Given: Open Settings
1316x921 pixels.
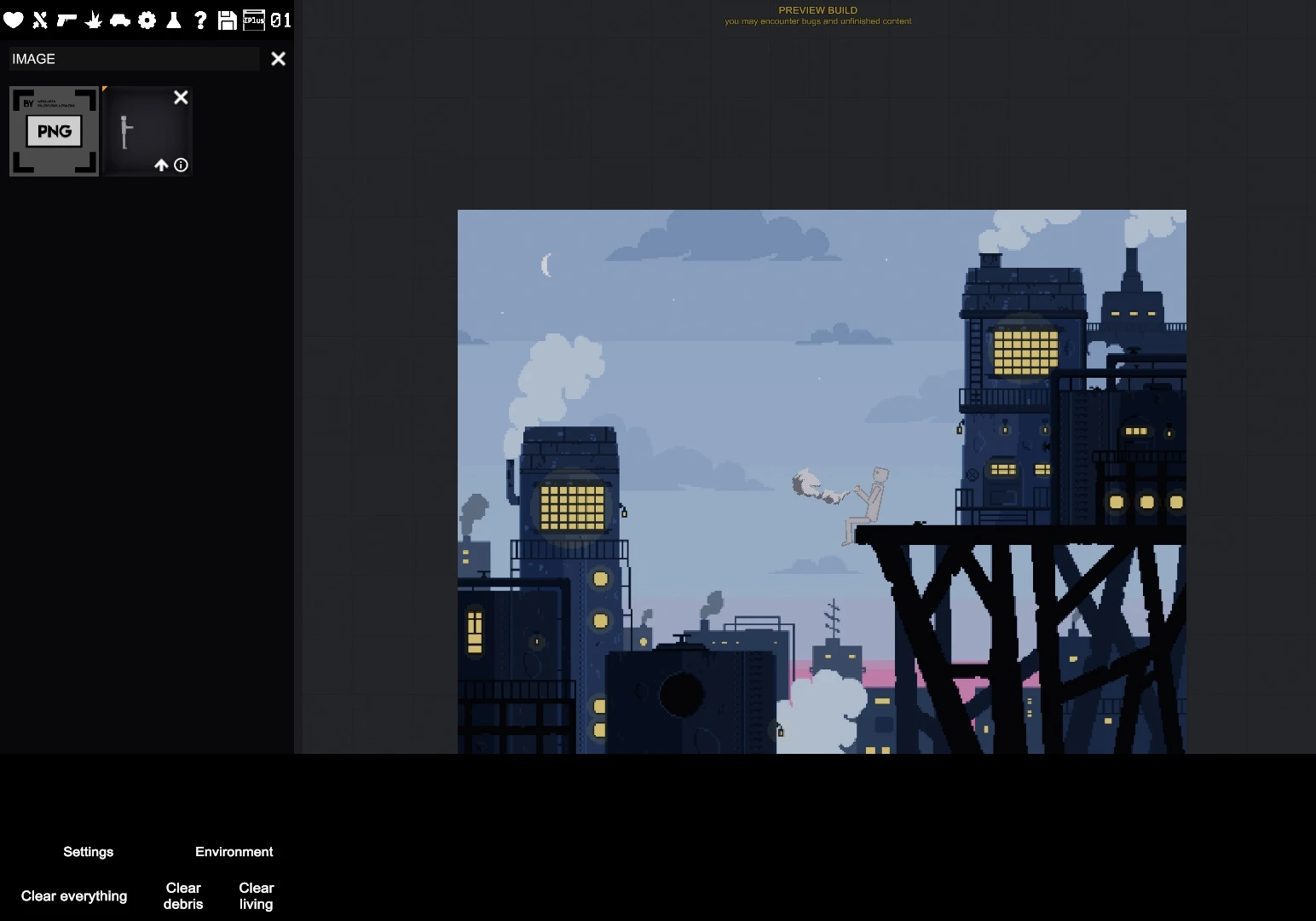Looking at the screenshot, I should pyautogui.click(x=88, y=852).
